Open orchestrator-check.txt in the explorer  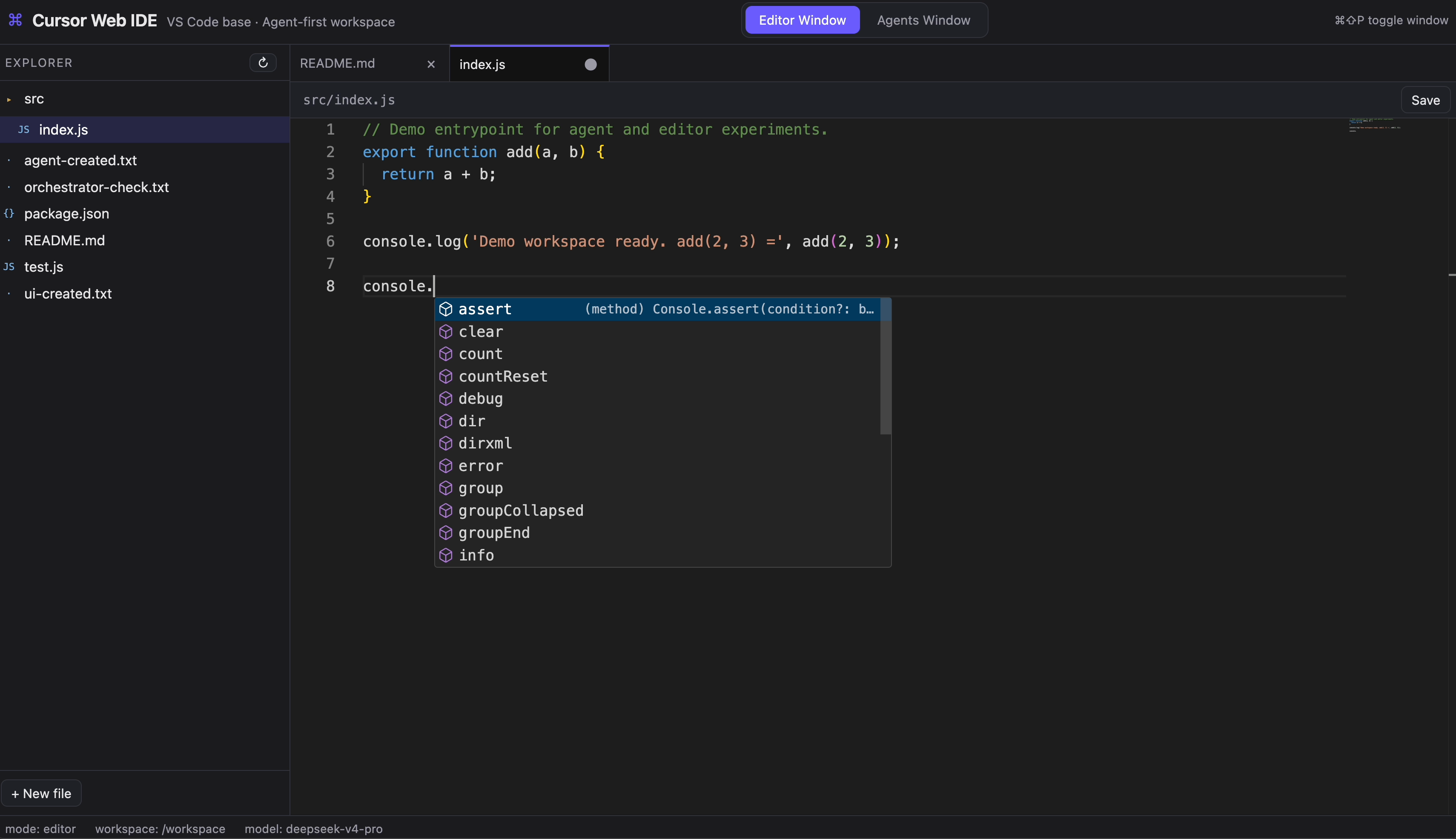click(x=145, y=187)
